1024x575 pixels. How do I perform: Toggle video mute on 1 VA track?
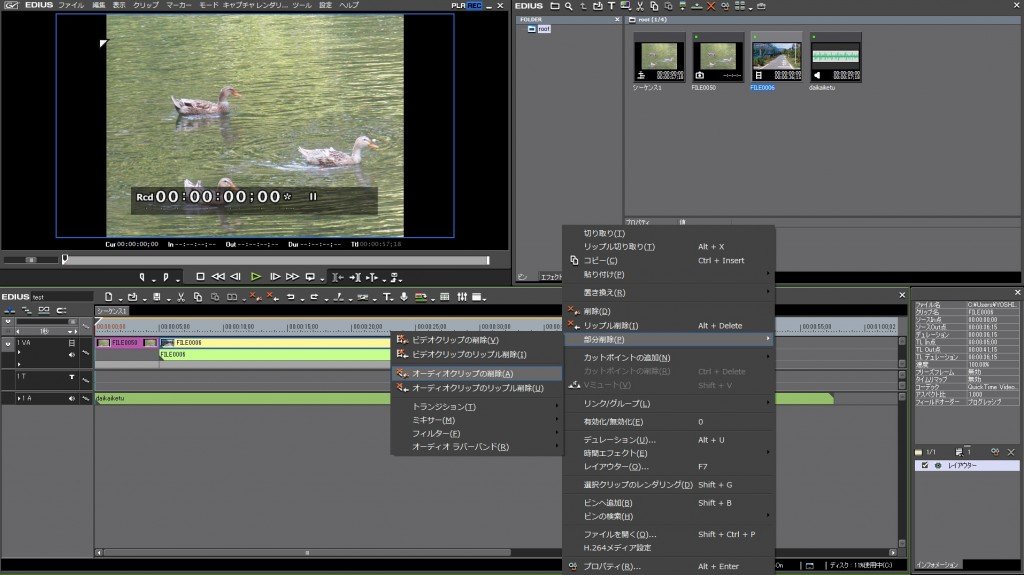tap(72, 342)
